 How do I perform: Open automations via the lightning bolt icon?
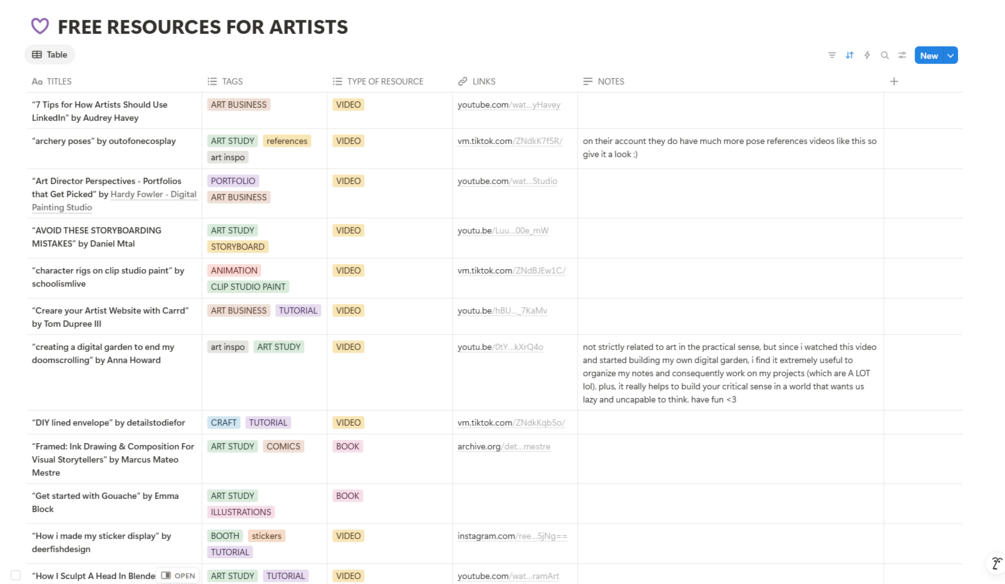(867, 56)
